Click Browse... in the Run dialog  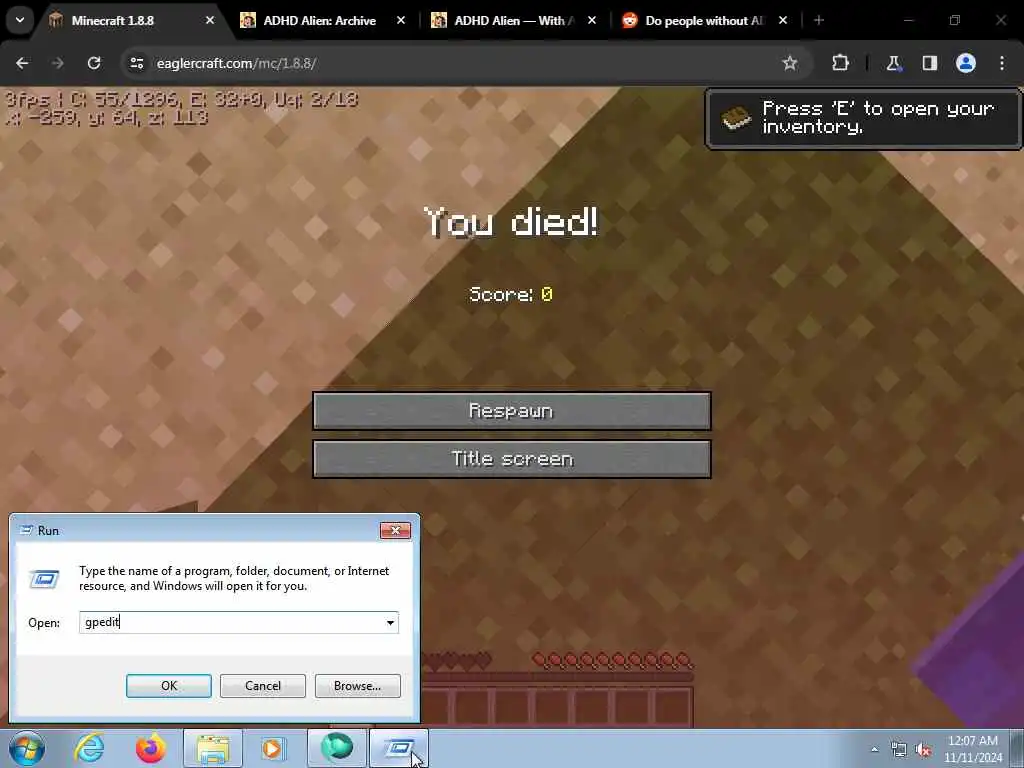[x=357, y=686]
